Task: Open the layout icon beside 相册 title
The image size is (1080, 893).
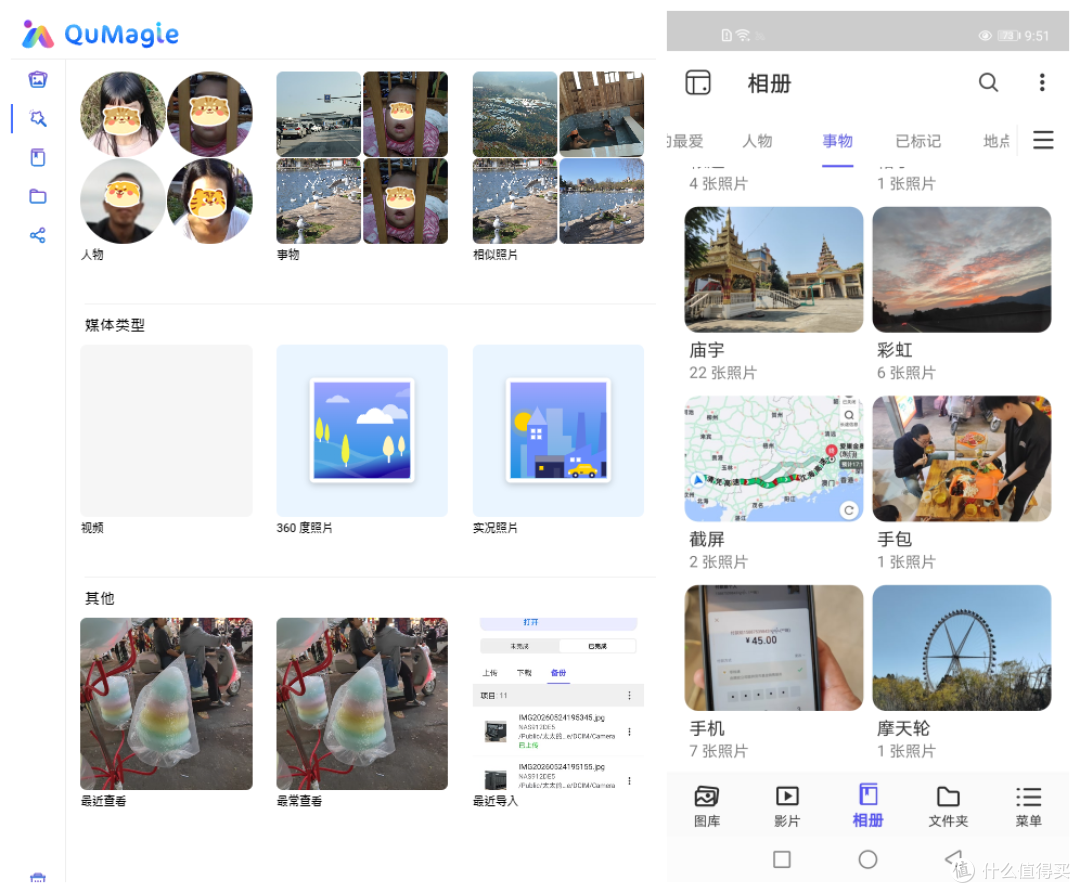Action: pos(698,83)
